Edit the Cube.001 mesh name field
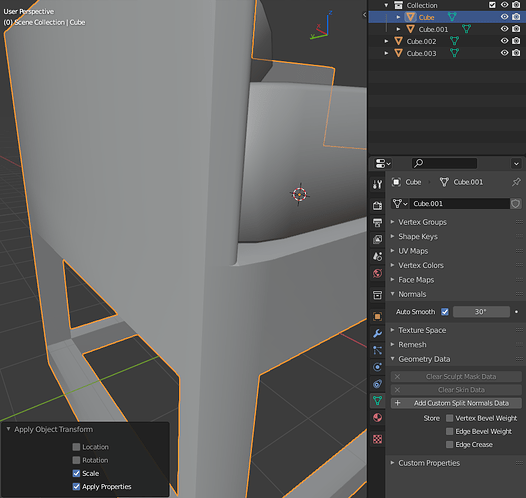The height and width of the screenshot is (498, 526). (460, 204)
